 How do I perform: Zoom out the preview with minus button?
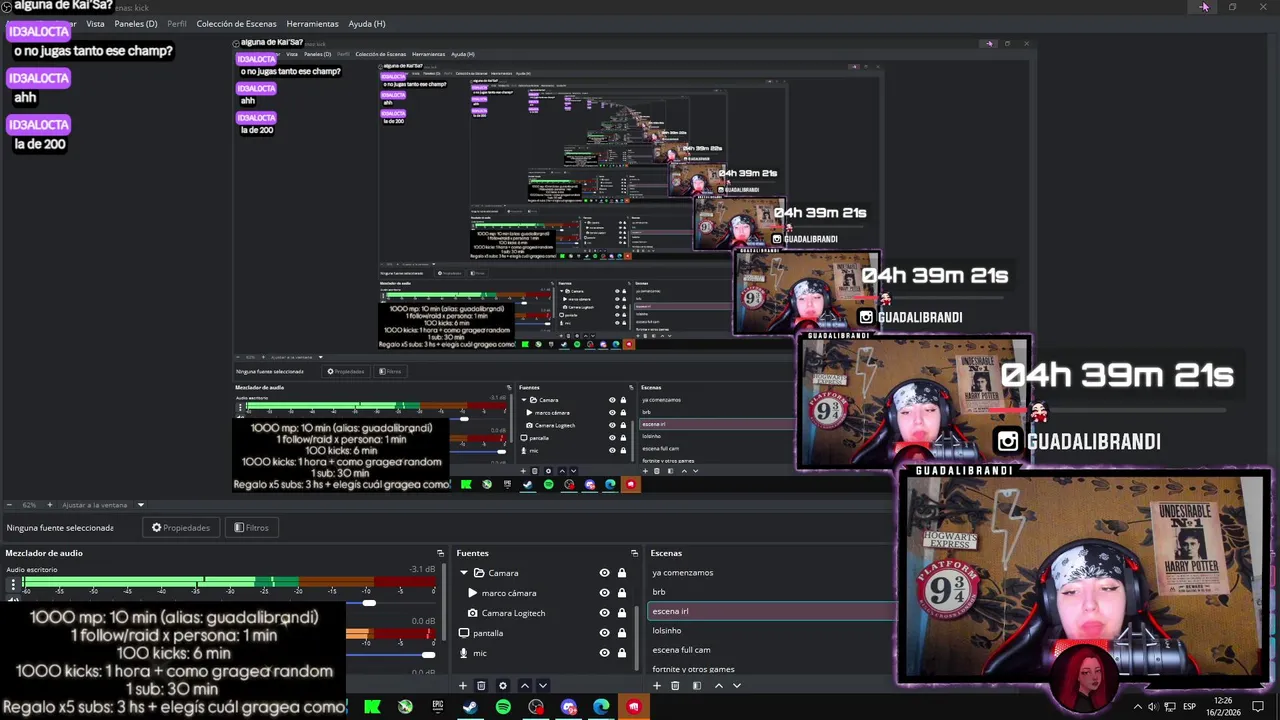(x=9, y=505)
